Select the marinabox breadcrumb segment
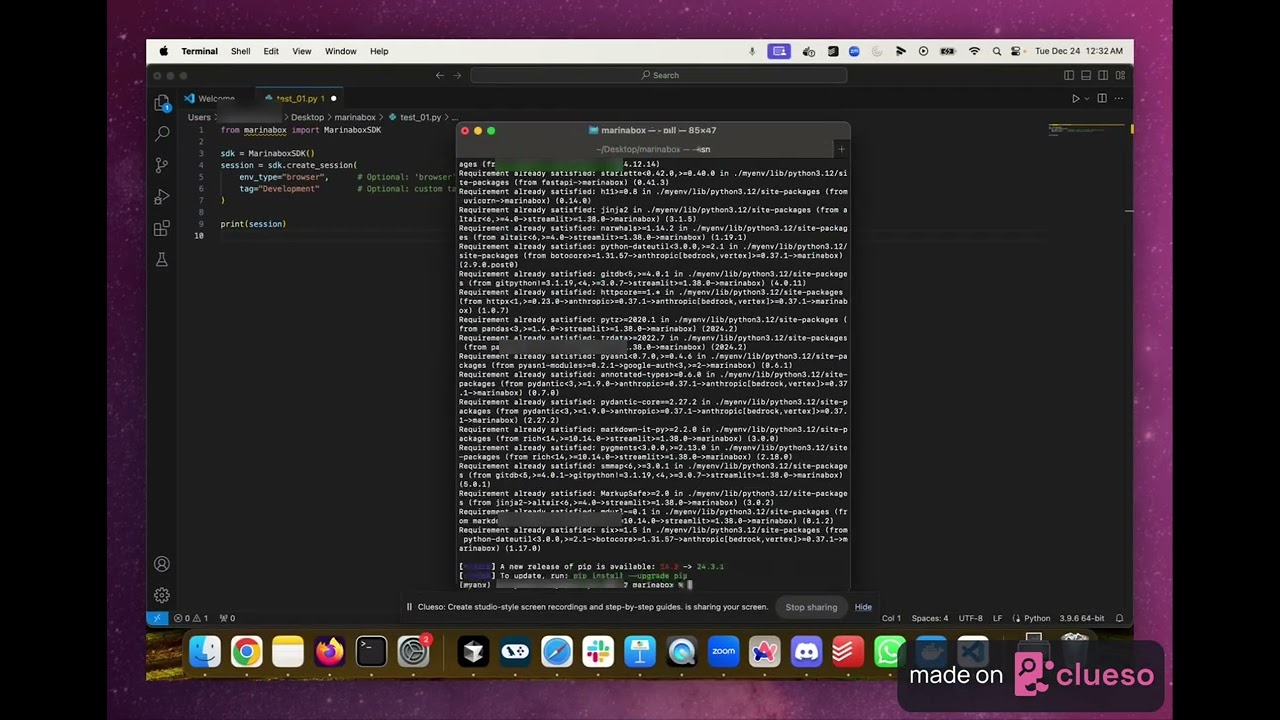Screen dimensions: 1280x720 tap(355, 117)
